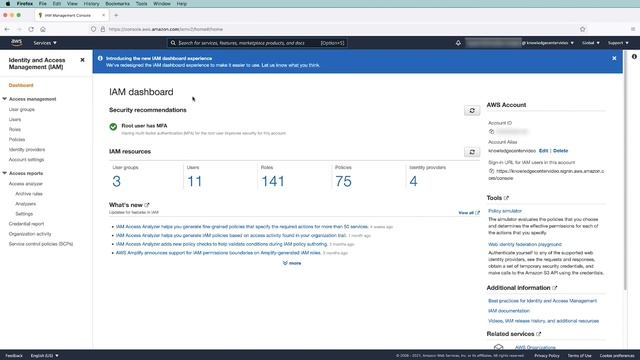Open the Edit menu in the menu bar
Image resolution: width=640 pixels, height=360 pixels.
(x=57, y=4)
